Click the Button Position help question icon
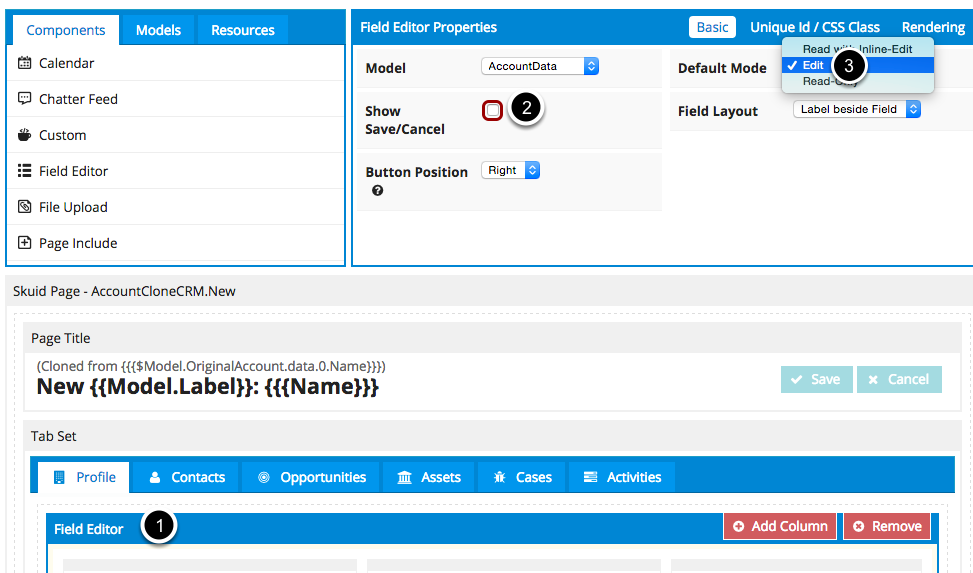This screenshot has width=973, height=573. point(377,191)
